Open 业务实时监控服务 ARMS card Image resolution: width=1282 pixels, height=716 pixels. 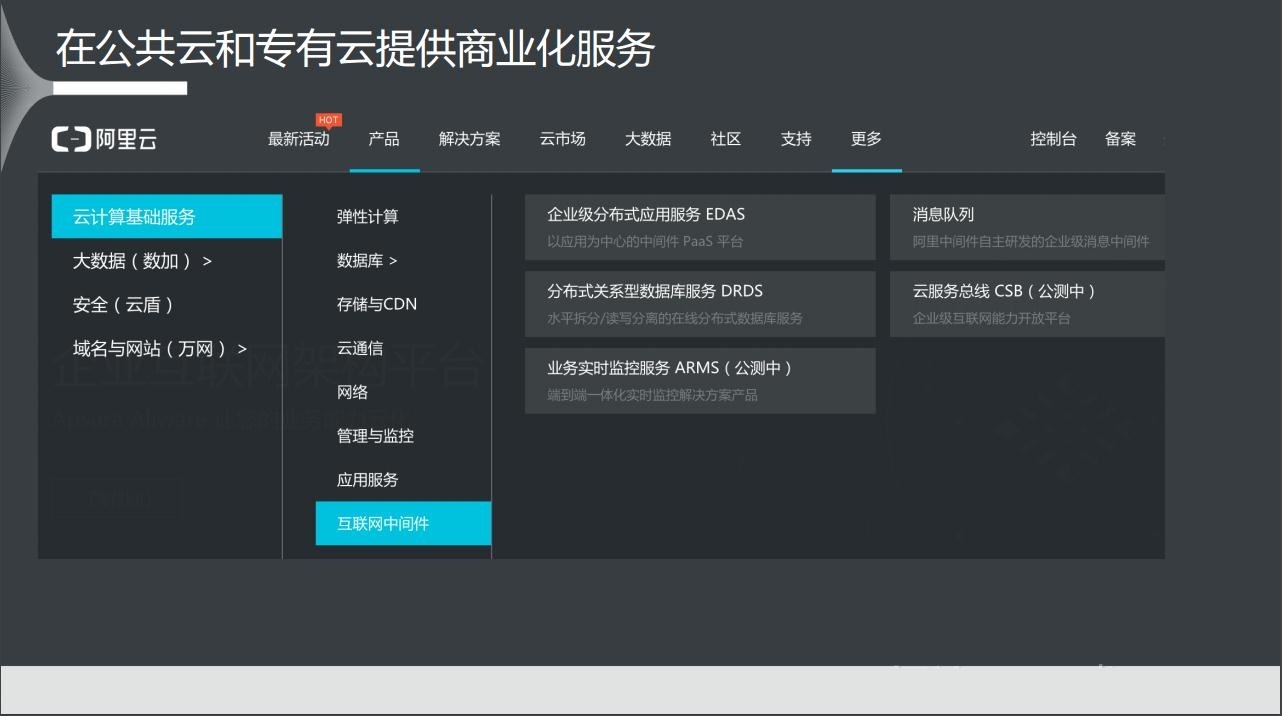tap(700, 381)
